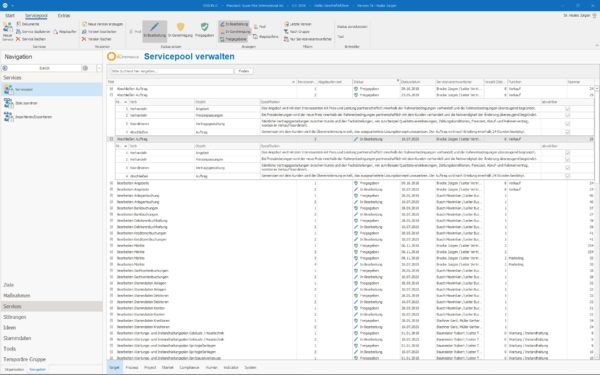Open the Status column filter dropdown
The height and width of the screenshot is (375, 600).
[398, 81]
